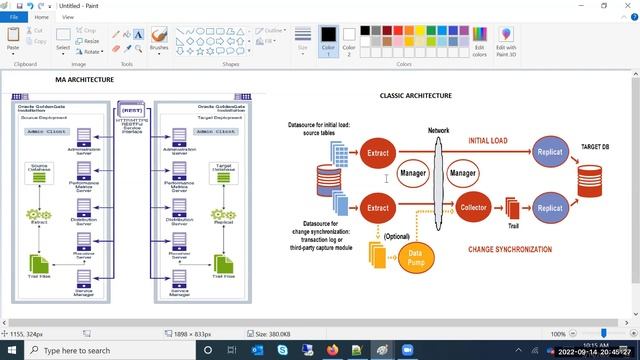This screenshot has width=640, height=360.
Task: Choose the Five-point star shape
Action: [200, 51]
